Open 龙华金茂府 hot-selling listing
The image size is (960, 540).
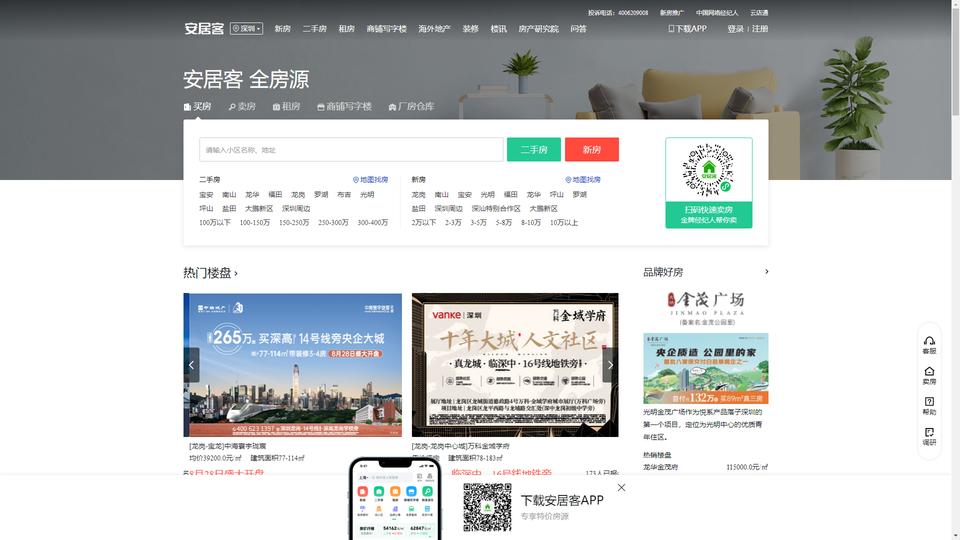pyautogui.click(x=661, y=467)
